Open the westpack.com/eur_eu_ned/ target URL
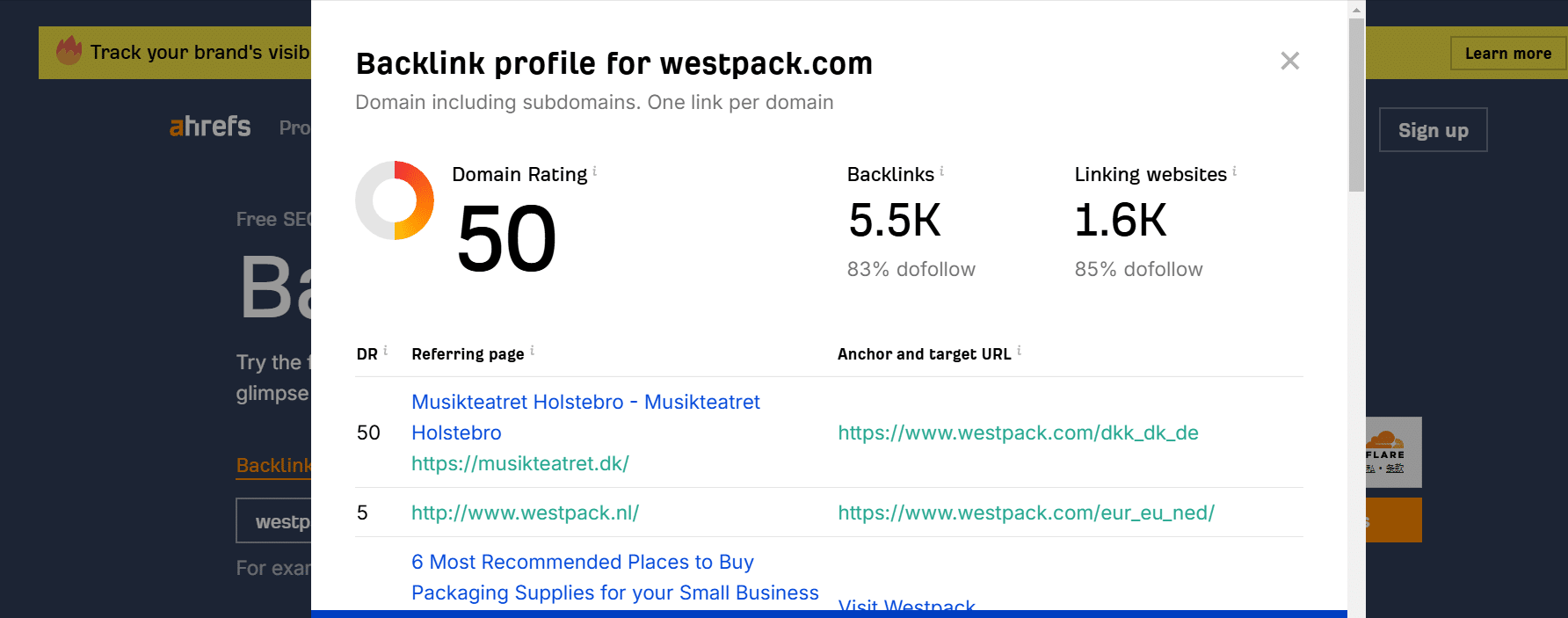The width and height of the screenshot is (1568, 618). pos(1026,513)
